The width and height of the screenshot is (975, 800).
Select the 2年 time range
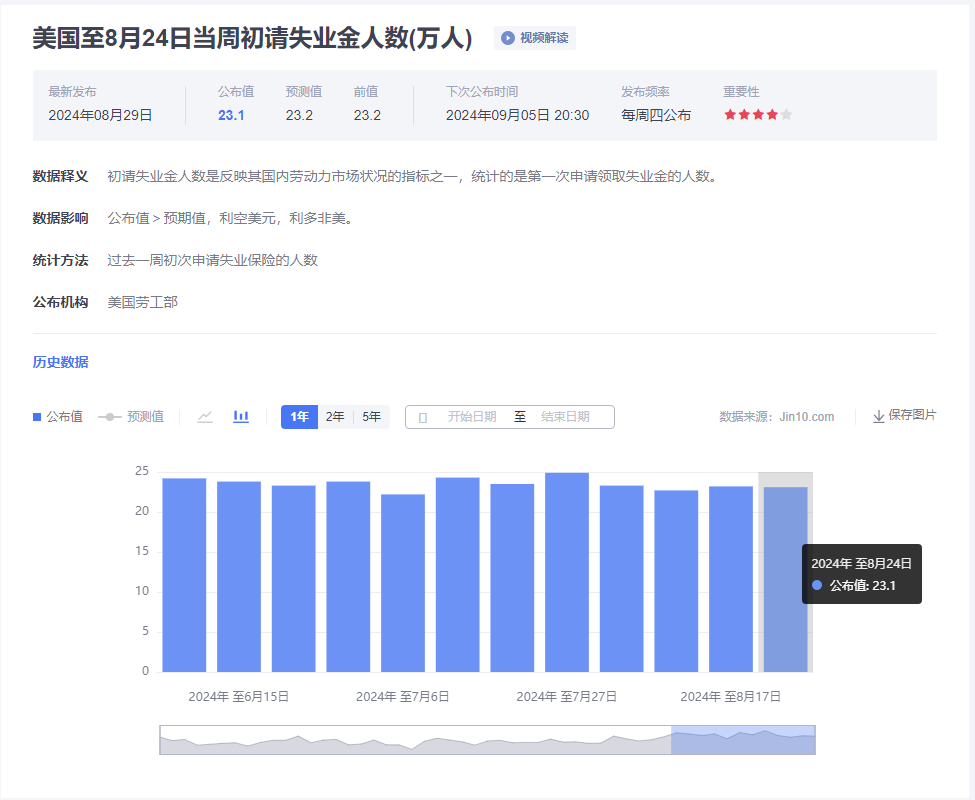[x=335, y=417]
